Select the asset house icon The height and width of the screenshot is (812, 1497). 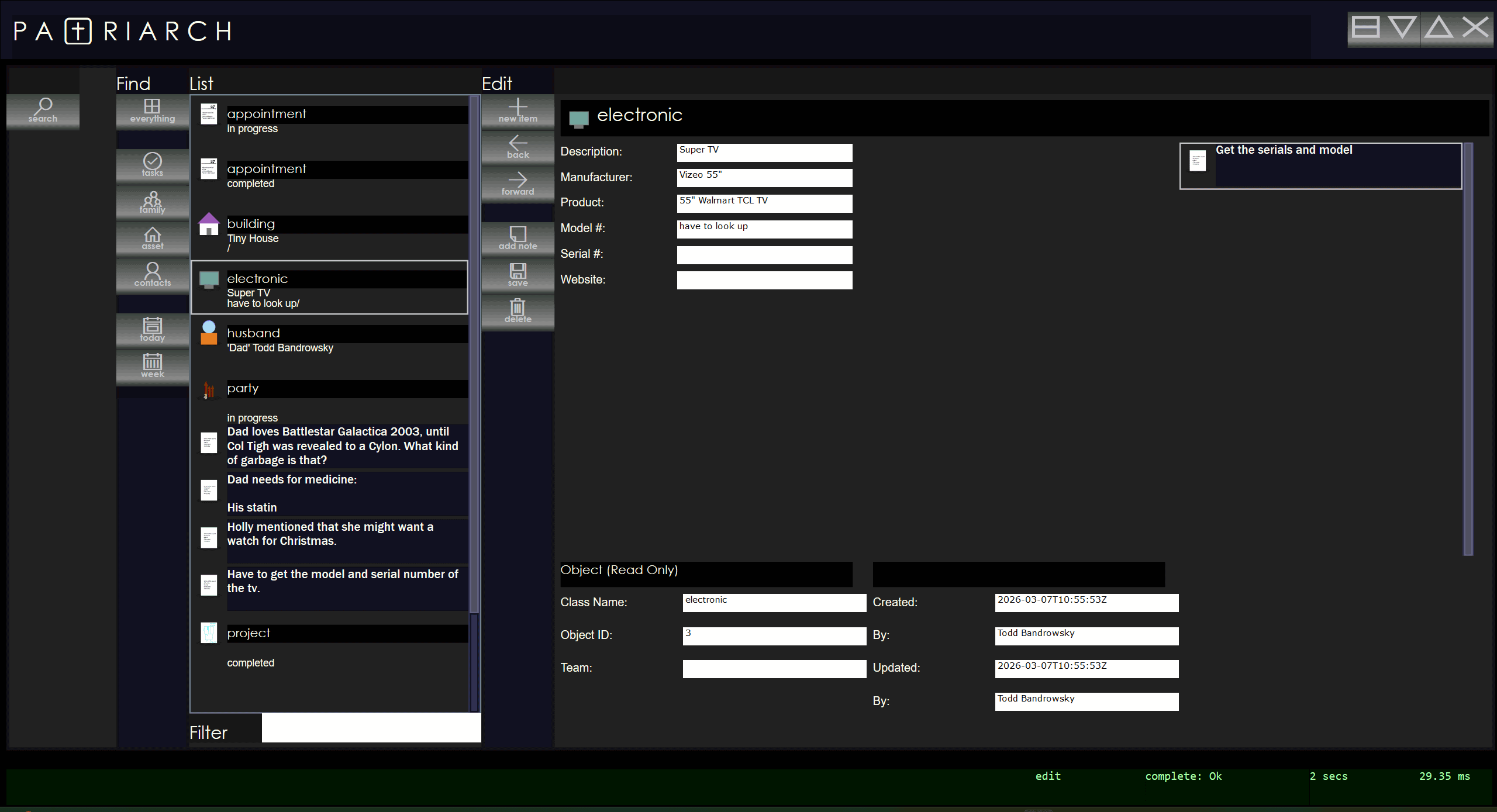(152, 238)
